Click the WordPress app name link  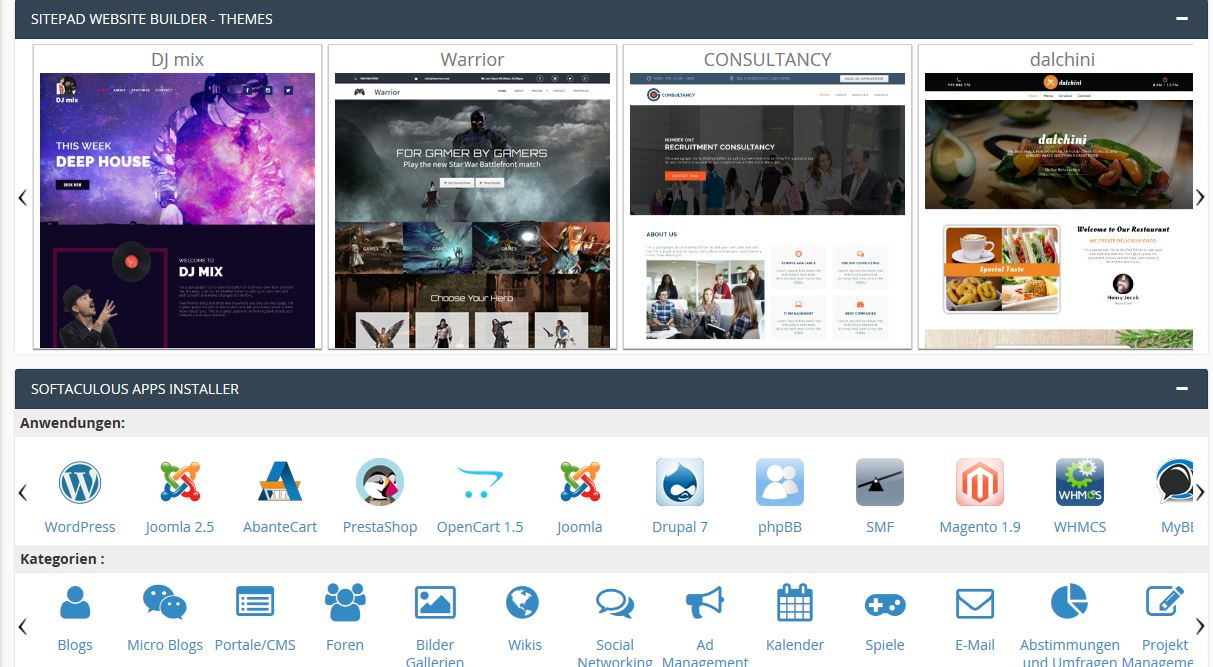click(80, 527)
